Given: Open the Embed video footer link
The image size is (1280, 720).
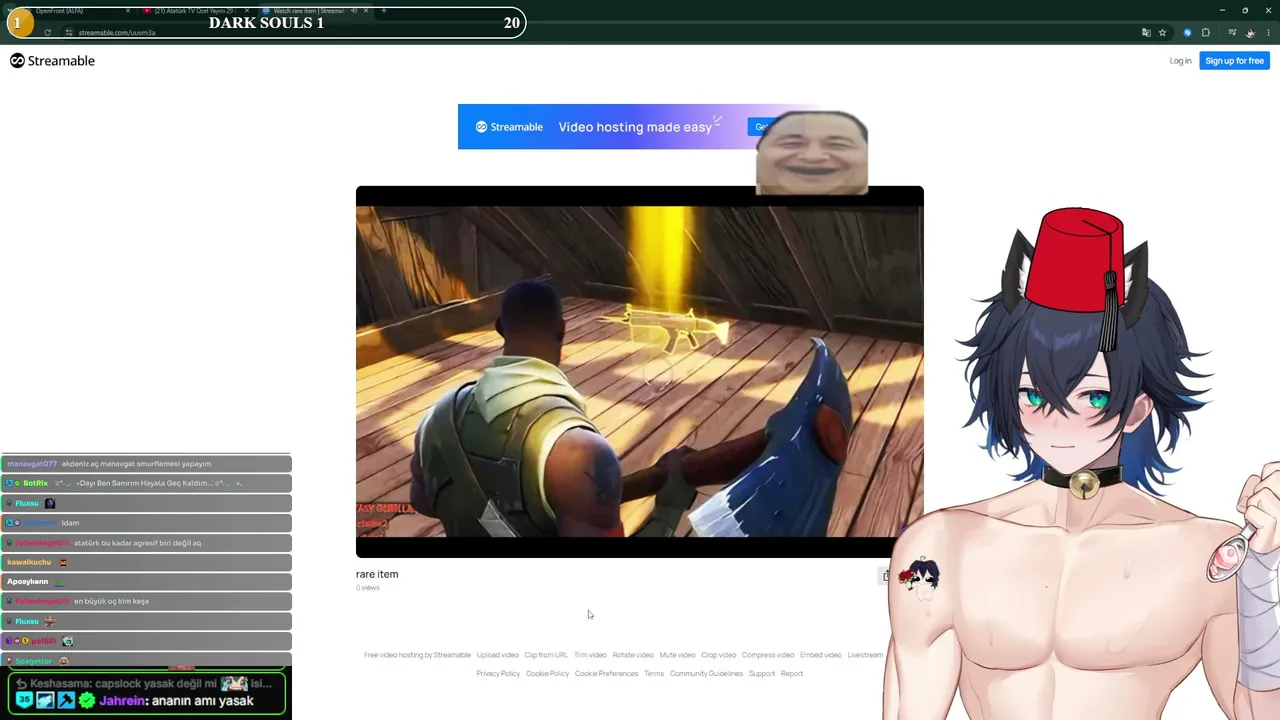Looking at the screenshot, I should click(x=820, y=655).
